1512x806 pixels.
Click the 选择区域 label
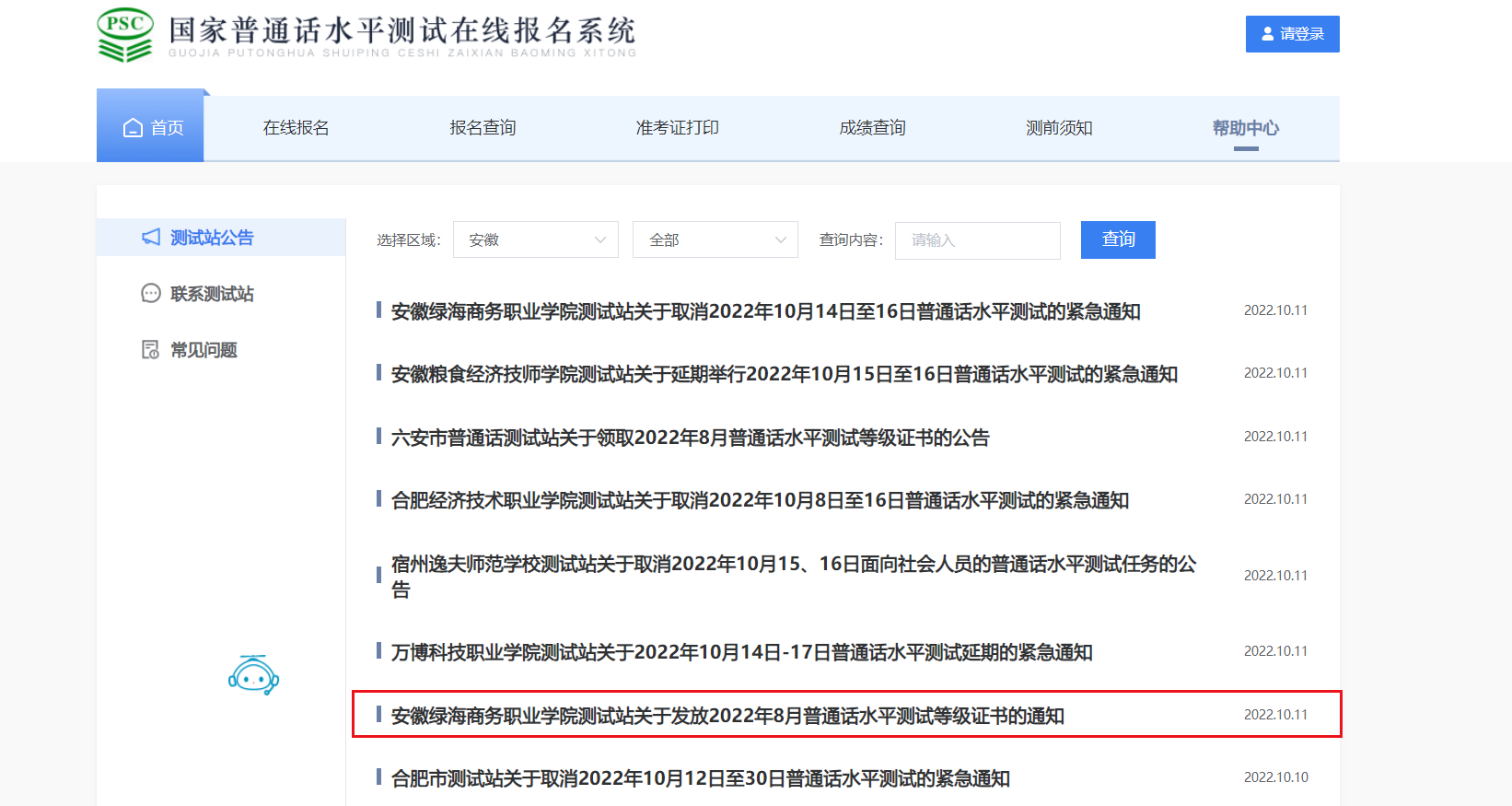click(409, 240)
